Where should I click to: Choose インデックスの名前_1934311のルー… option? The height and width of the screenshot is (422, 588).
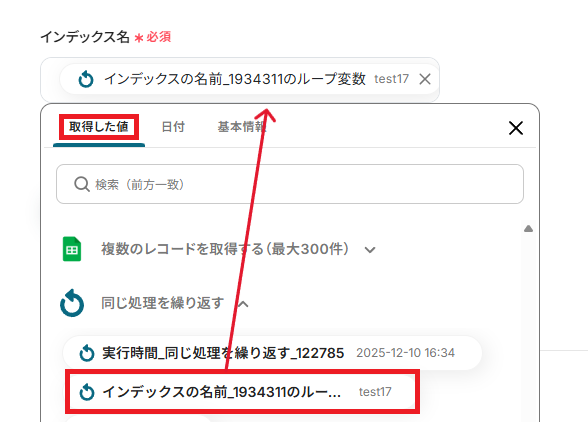pyautogui.click(x=242, y=392)
